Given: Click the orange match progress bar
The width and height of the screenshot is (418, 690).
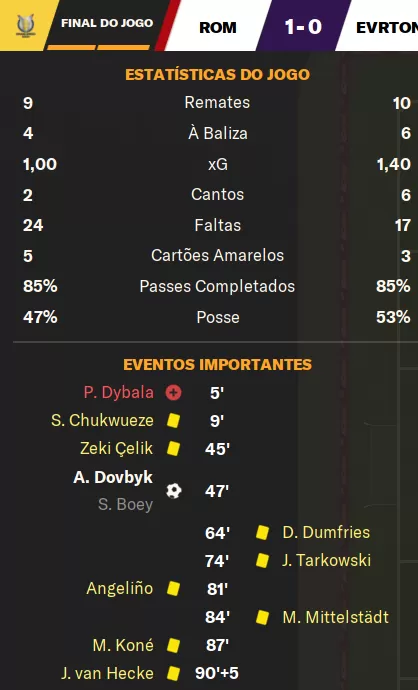Looking at the screenshot, I should pyautogui.click(x=98, y=47).
